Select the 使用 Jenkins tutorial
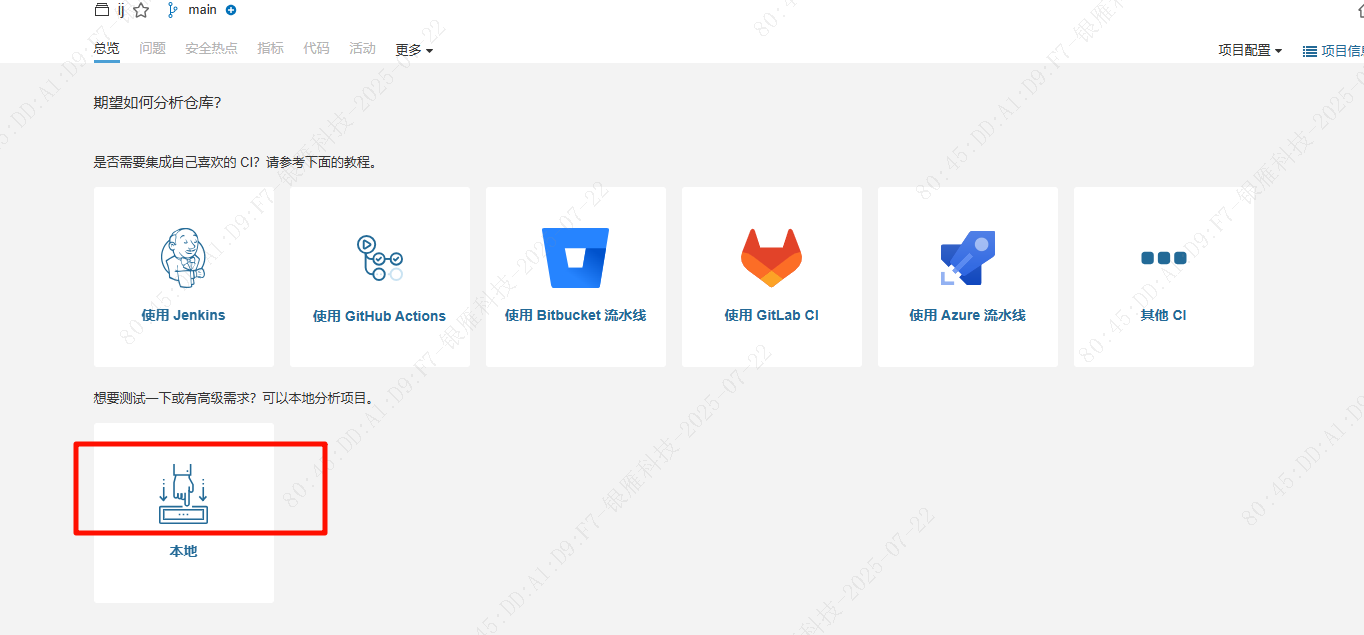The width and height of the screenshot is (1364, 635). 184,315
